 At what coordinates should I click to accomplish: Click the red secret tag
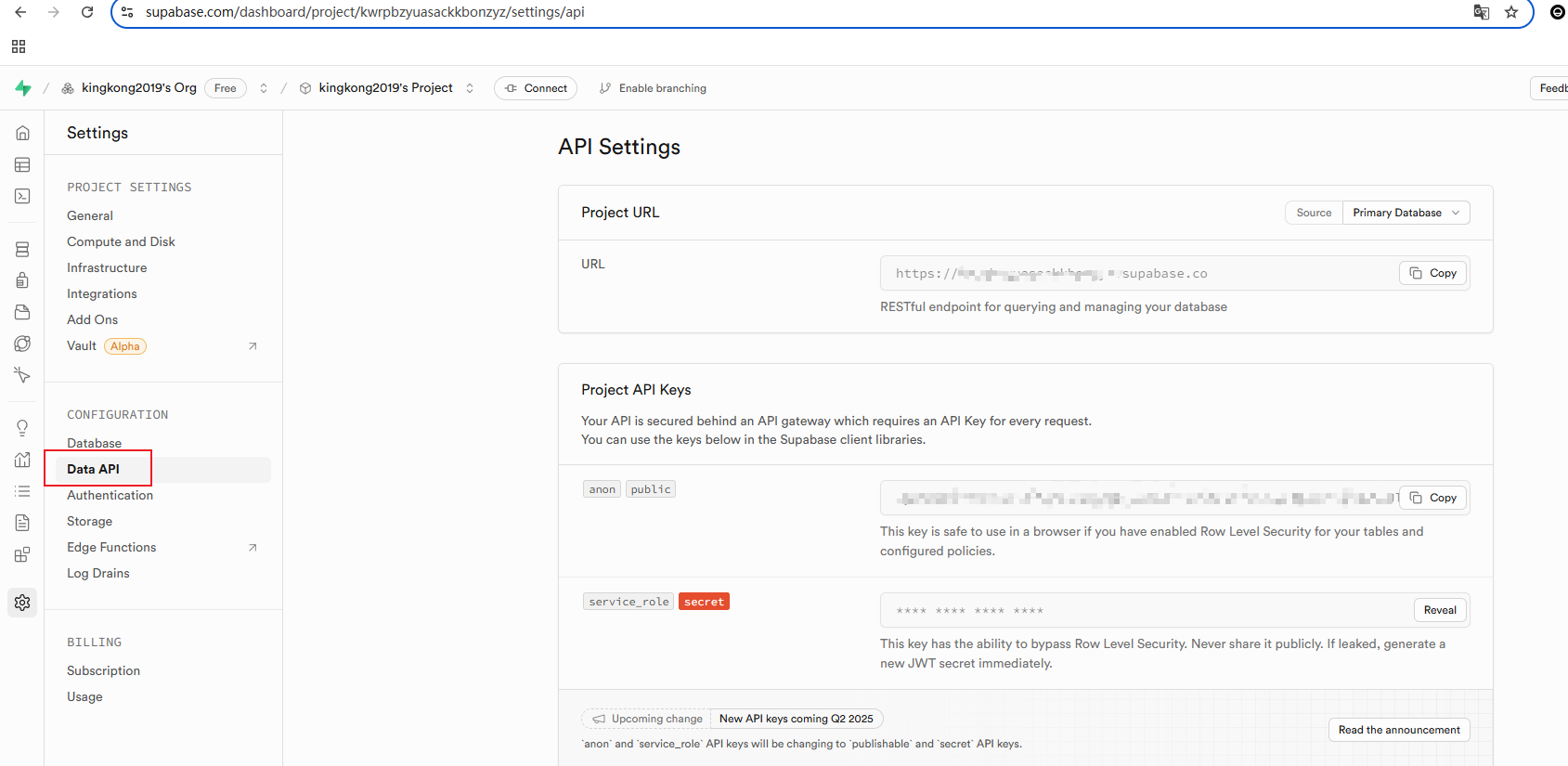[x=704, y=602]
